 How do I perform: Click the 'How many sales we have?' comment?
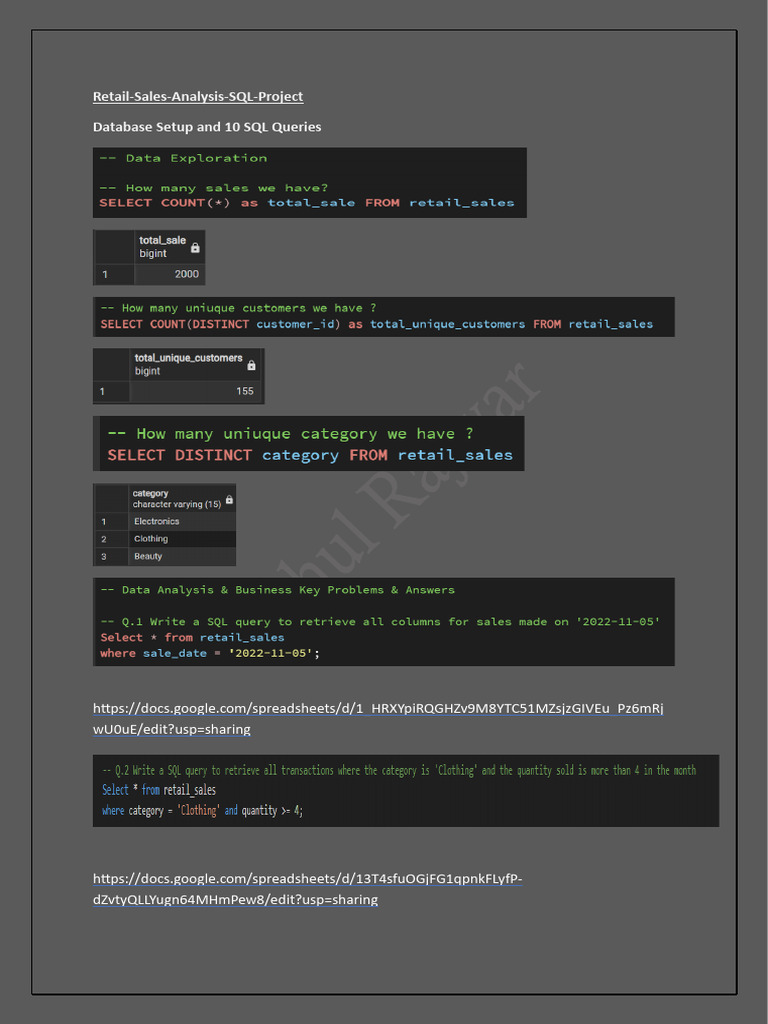pos(214,188)
